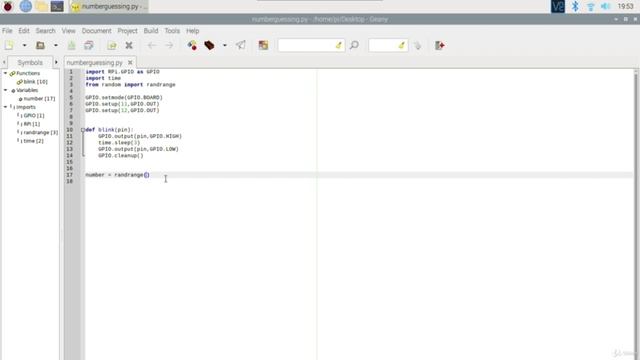This screenshot has width=640, height=360.
Task: Open the Raspberry Pi applications menu
Action: click(8, 6)
